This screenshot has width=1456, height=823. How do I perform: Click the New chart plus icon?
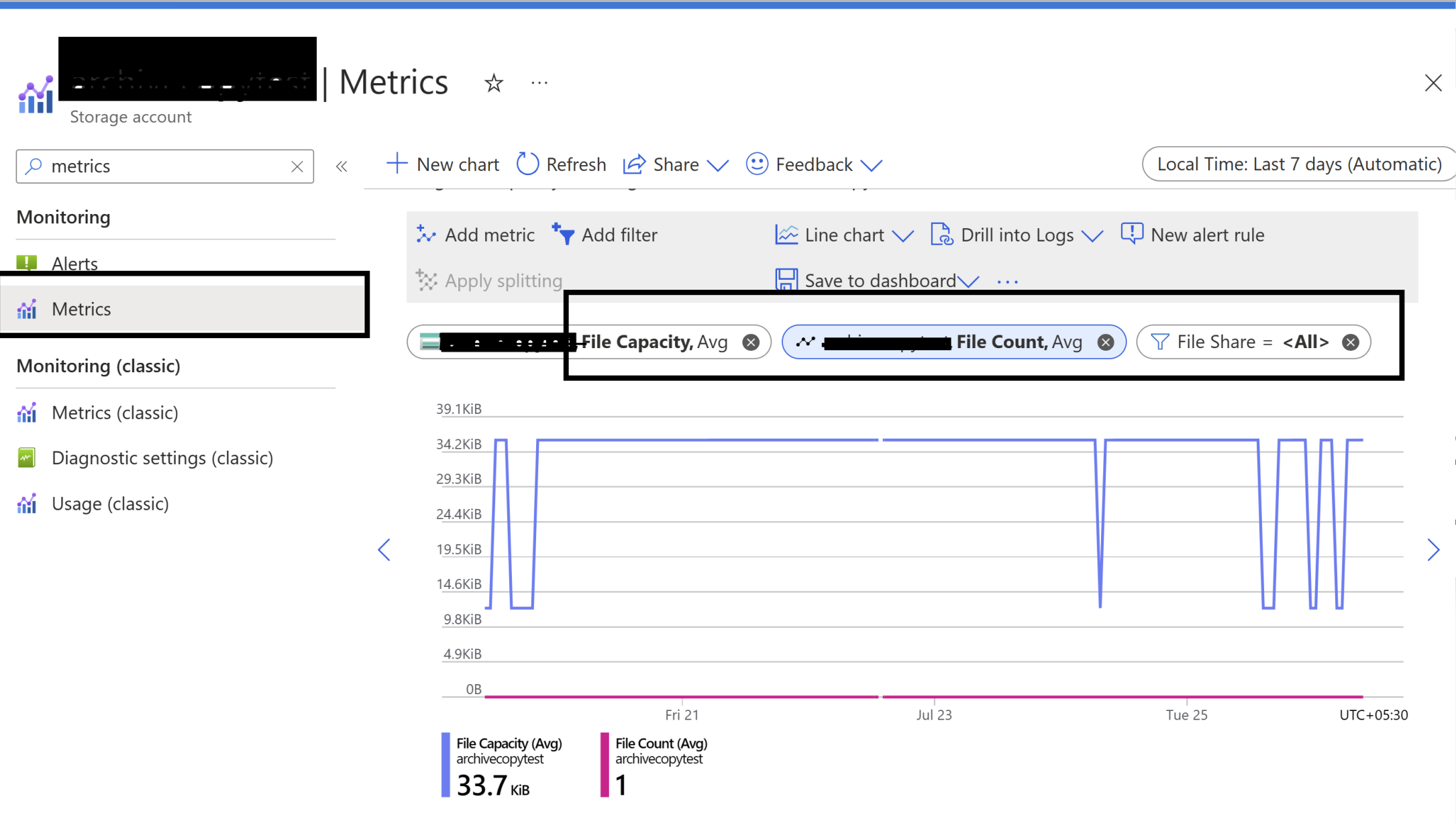(x=397, y=164)
